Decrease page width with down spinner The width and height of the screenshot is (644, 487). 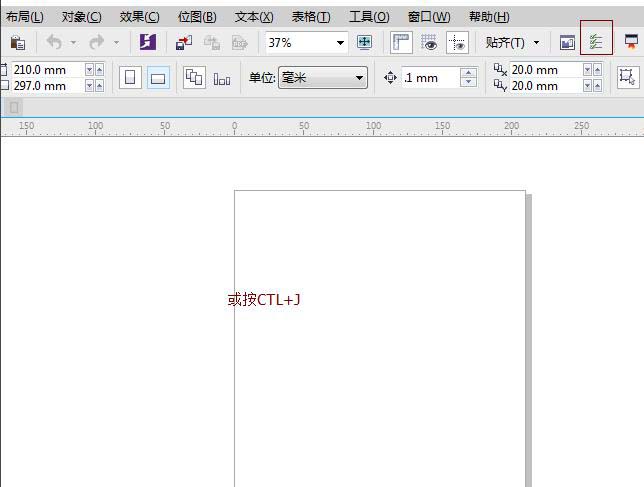point(89,70)
